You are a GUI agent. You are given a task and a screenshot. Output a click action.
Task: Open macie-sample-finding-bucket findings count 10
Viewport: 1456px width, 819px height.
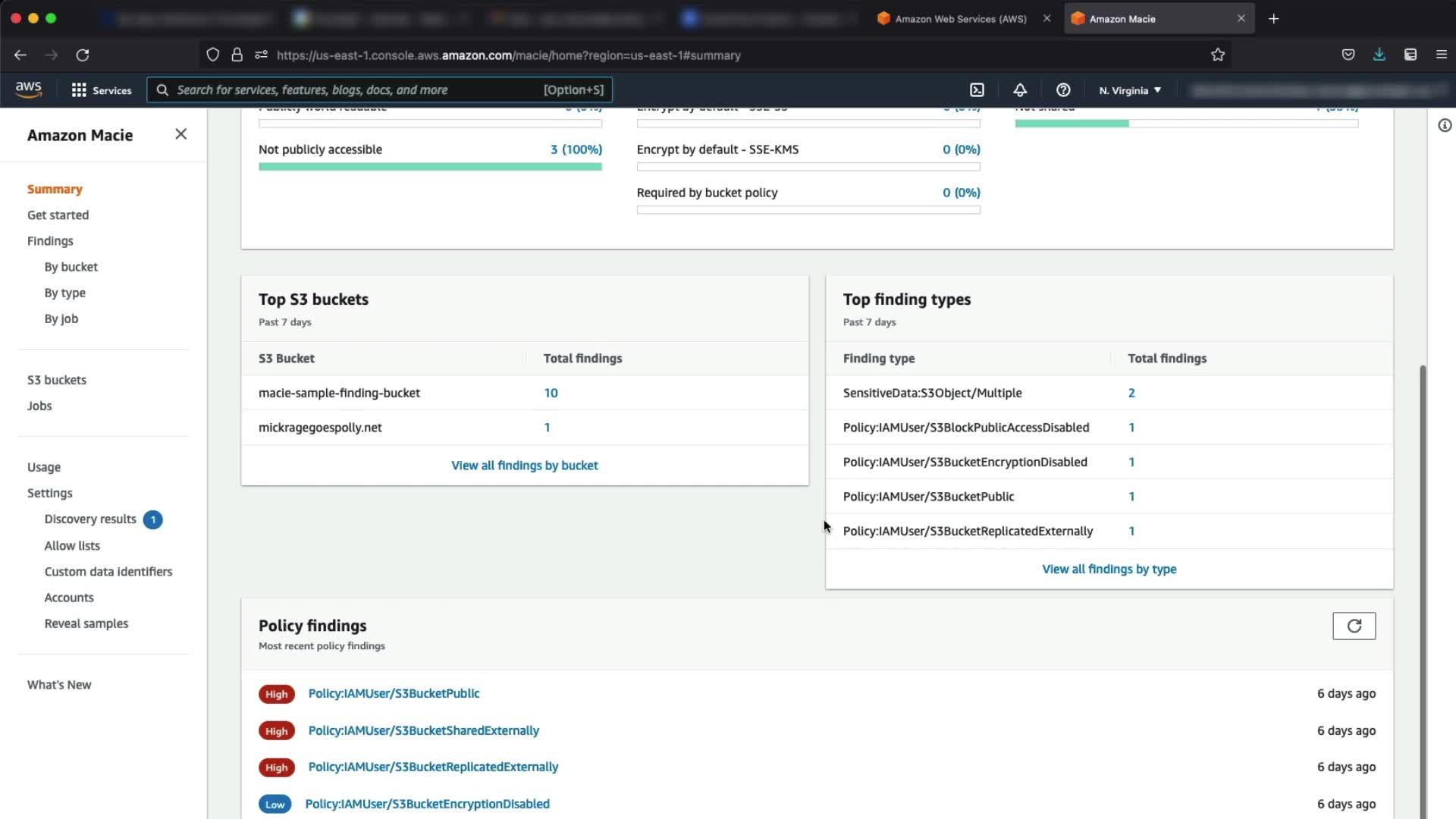click(551, 393)
